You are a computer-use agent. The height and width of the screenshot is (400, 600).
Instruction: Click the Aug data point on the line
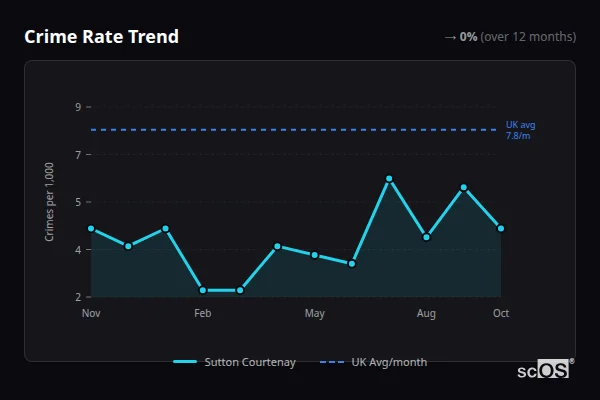click(426, 237)
